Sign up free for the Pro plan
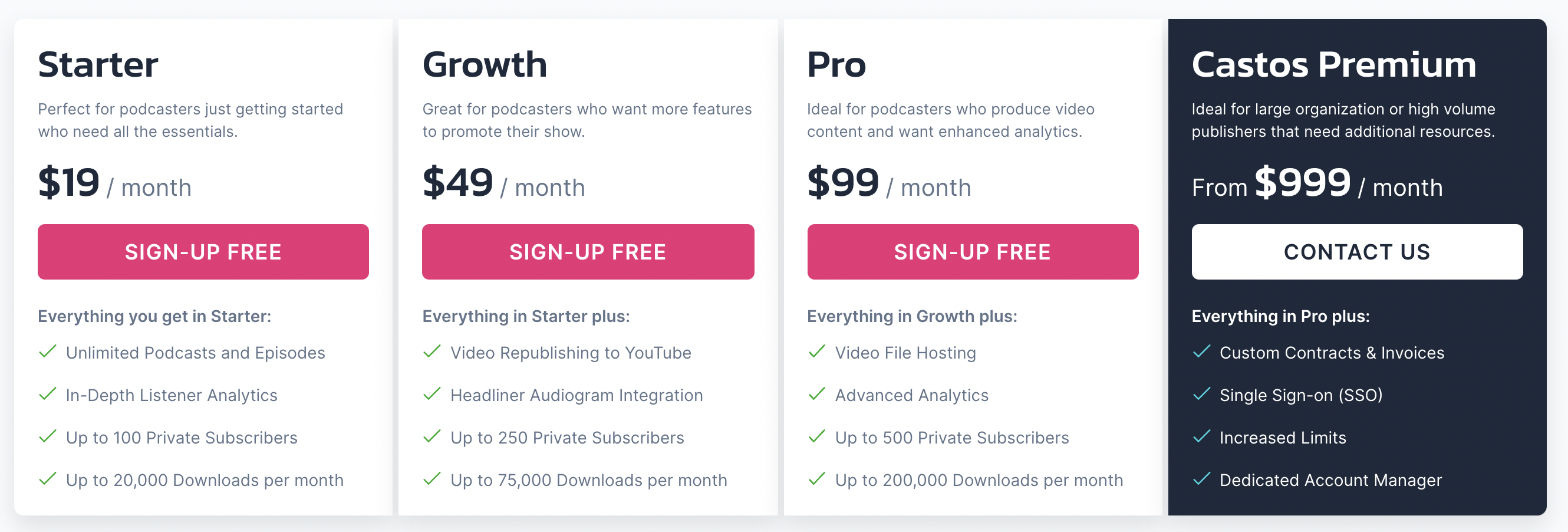The width and height of the screenshot is (1568, 532). (972, 251)
